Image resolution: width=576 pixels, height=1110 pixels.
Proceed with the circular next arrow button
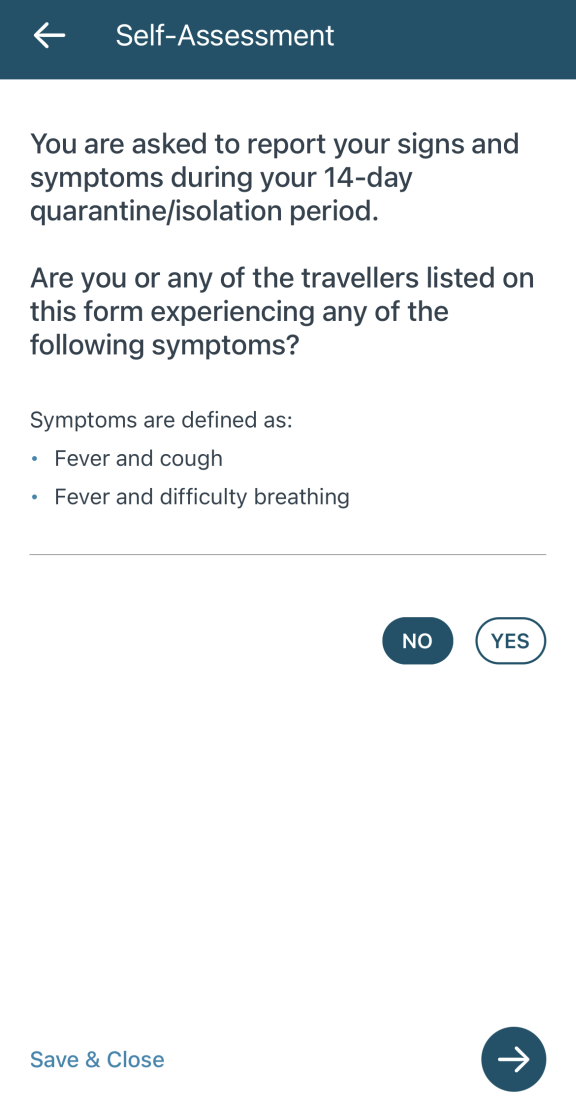pyautogui.click(x=514, y=1059)
